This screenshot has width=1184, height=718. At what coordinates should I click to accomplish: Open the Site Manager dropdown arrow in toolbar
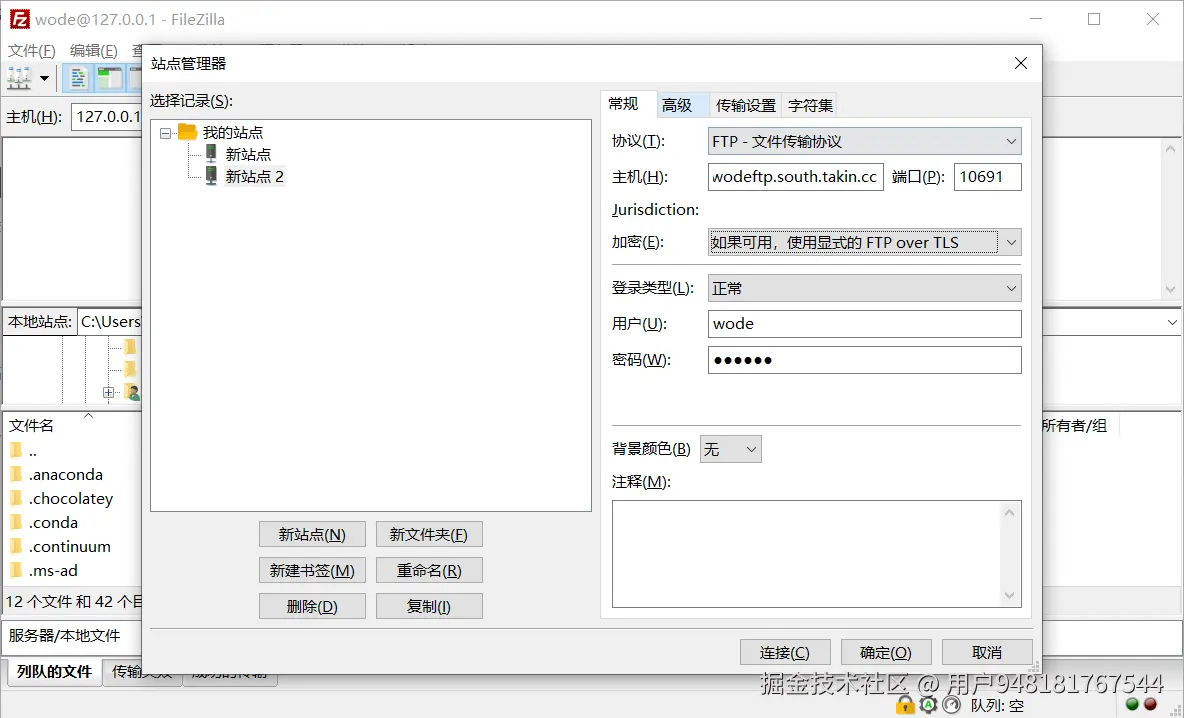(x=45, y=78)
